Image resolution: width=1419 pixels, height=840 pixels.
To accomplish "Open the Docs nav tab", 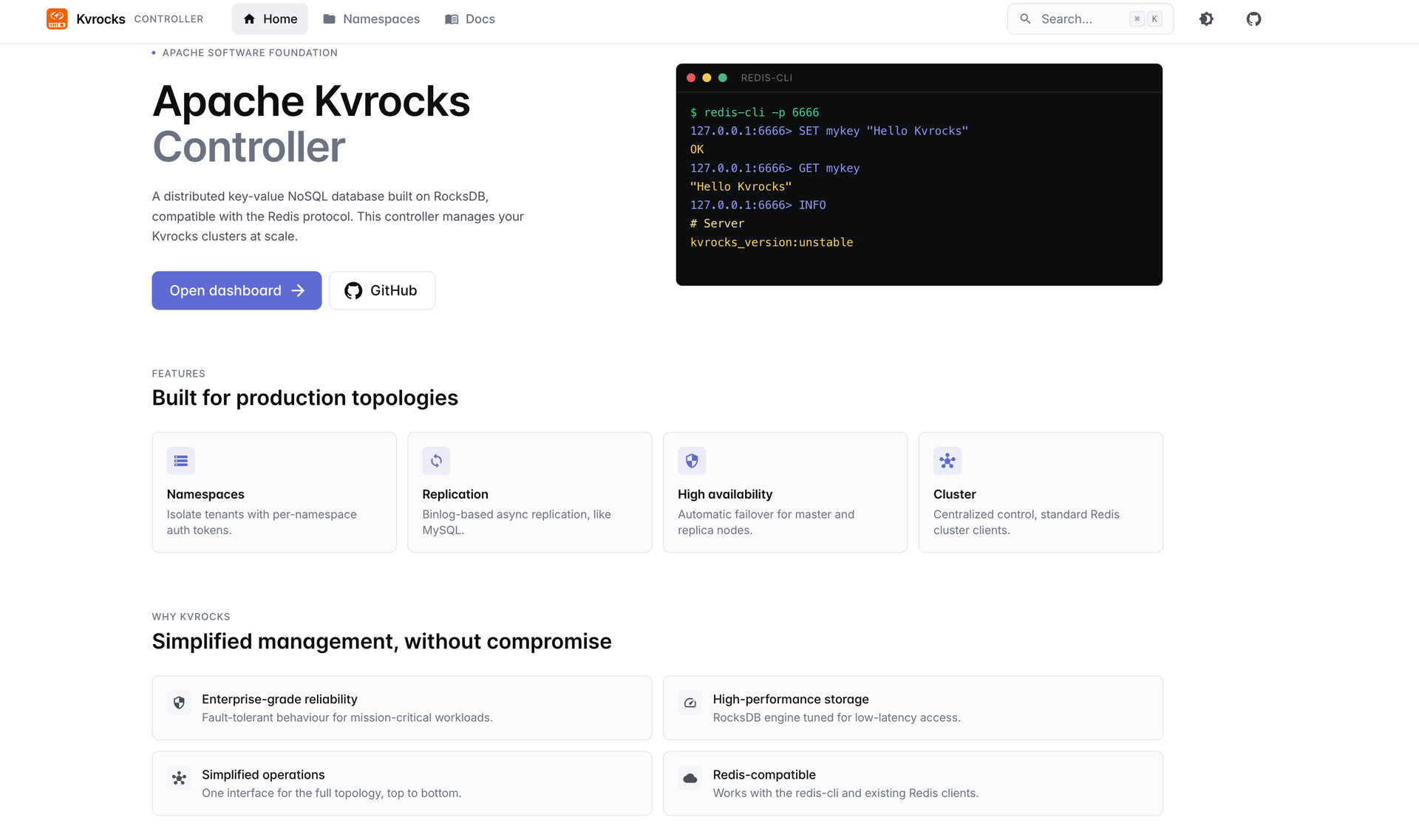I will pos(470,19).
